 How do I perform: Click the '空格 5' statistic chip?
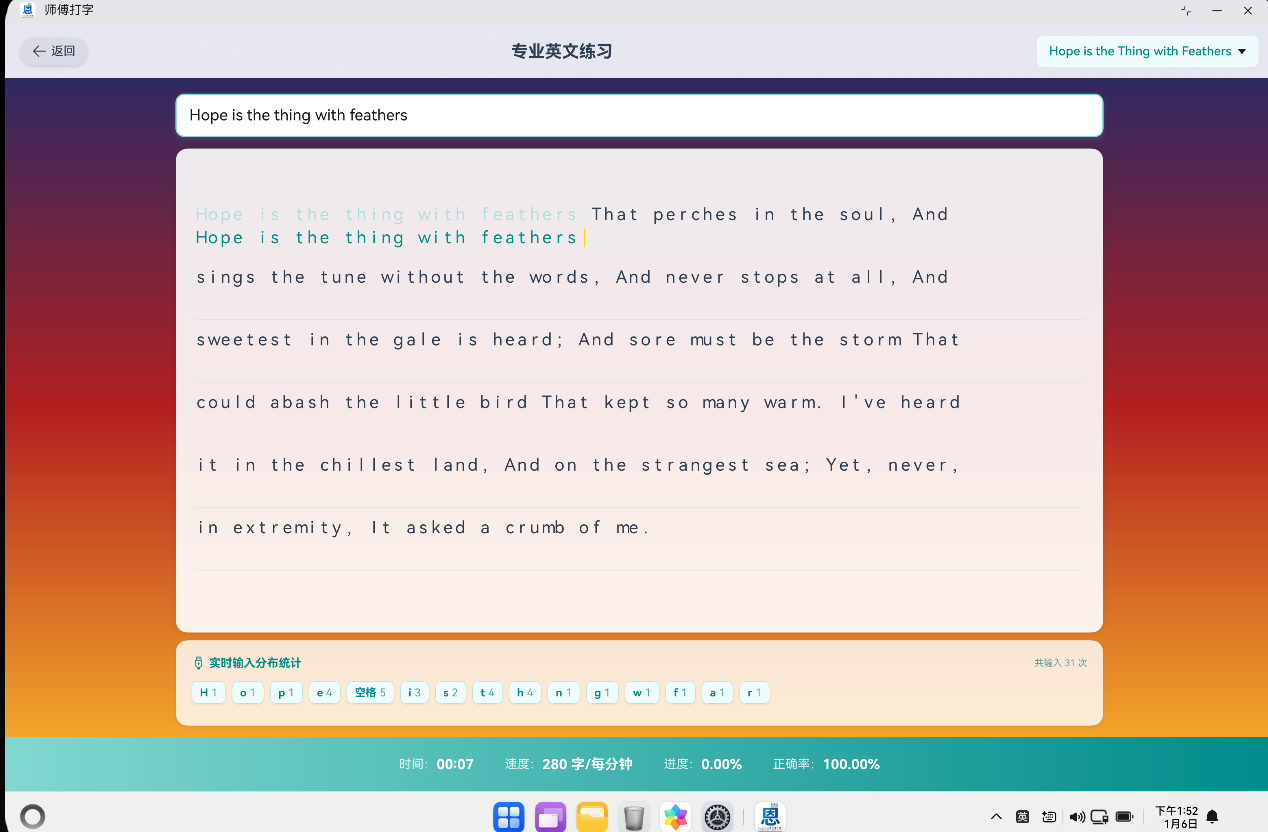(x=370, y=693)
